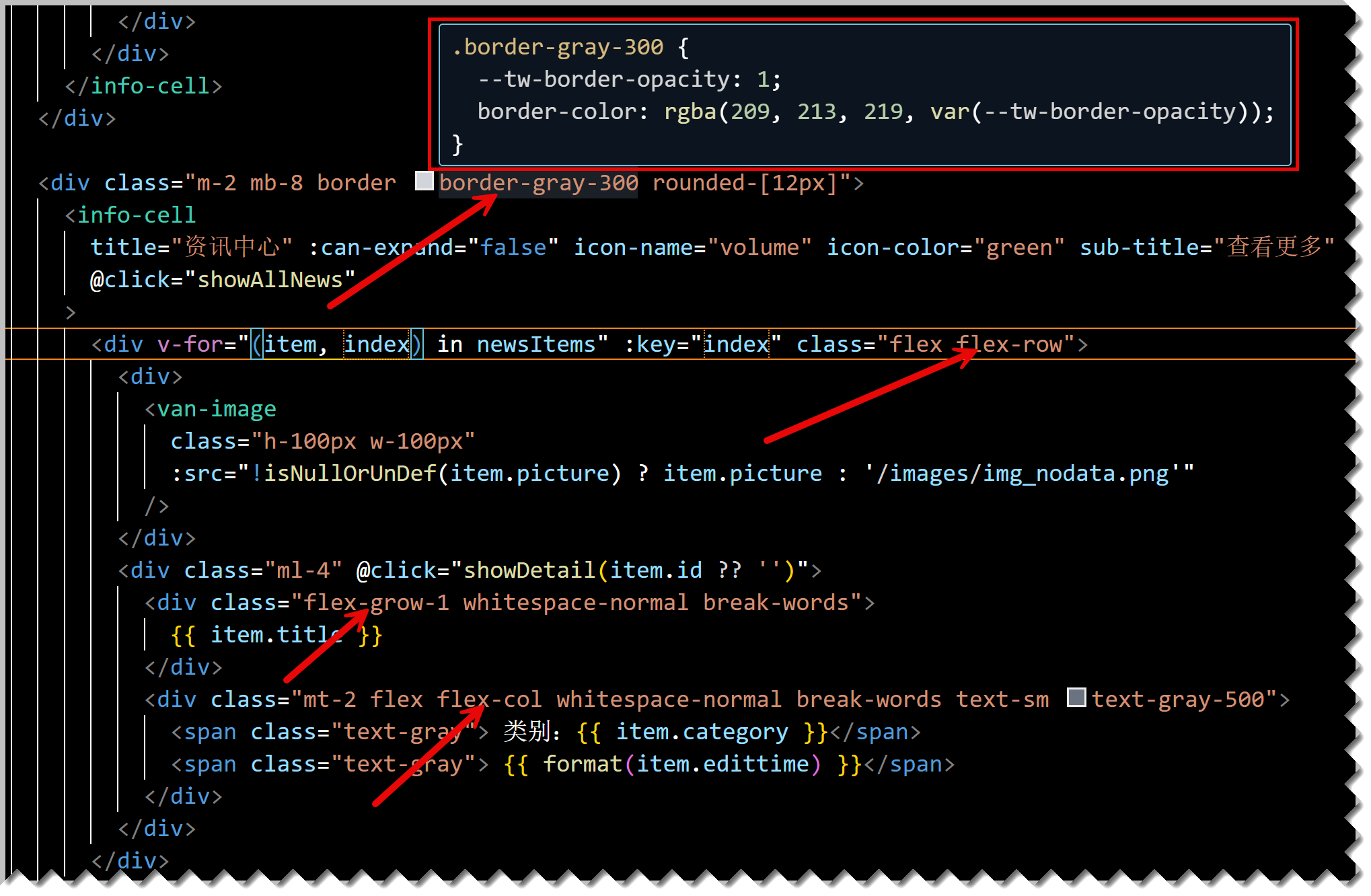Click the icon-color attribute value green
Screen dimensions: 1371x896
point(1018,248)
